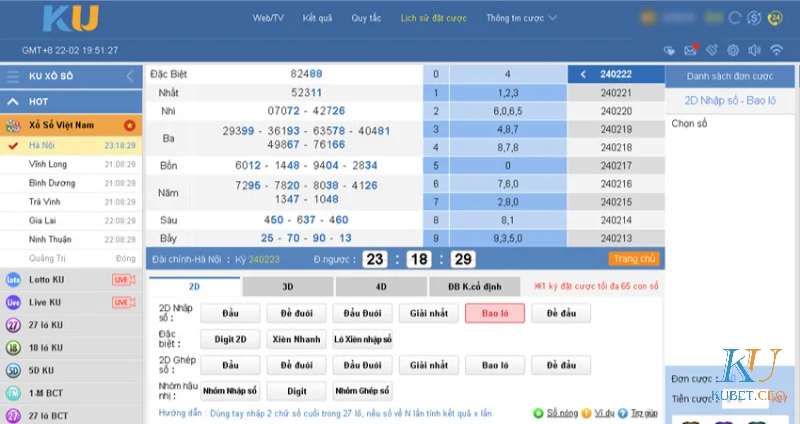Click the refresh balance icon

pos(735,18)
